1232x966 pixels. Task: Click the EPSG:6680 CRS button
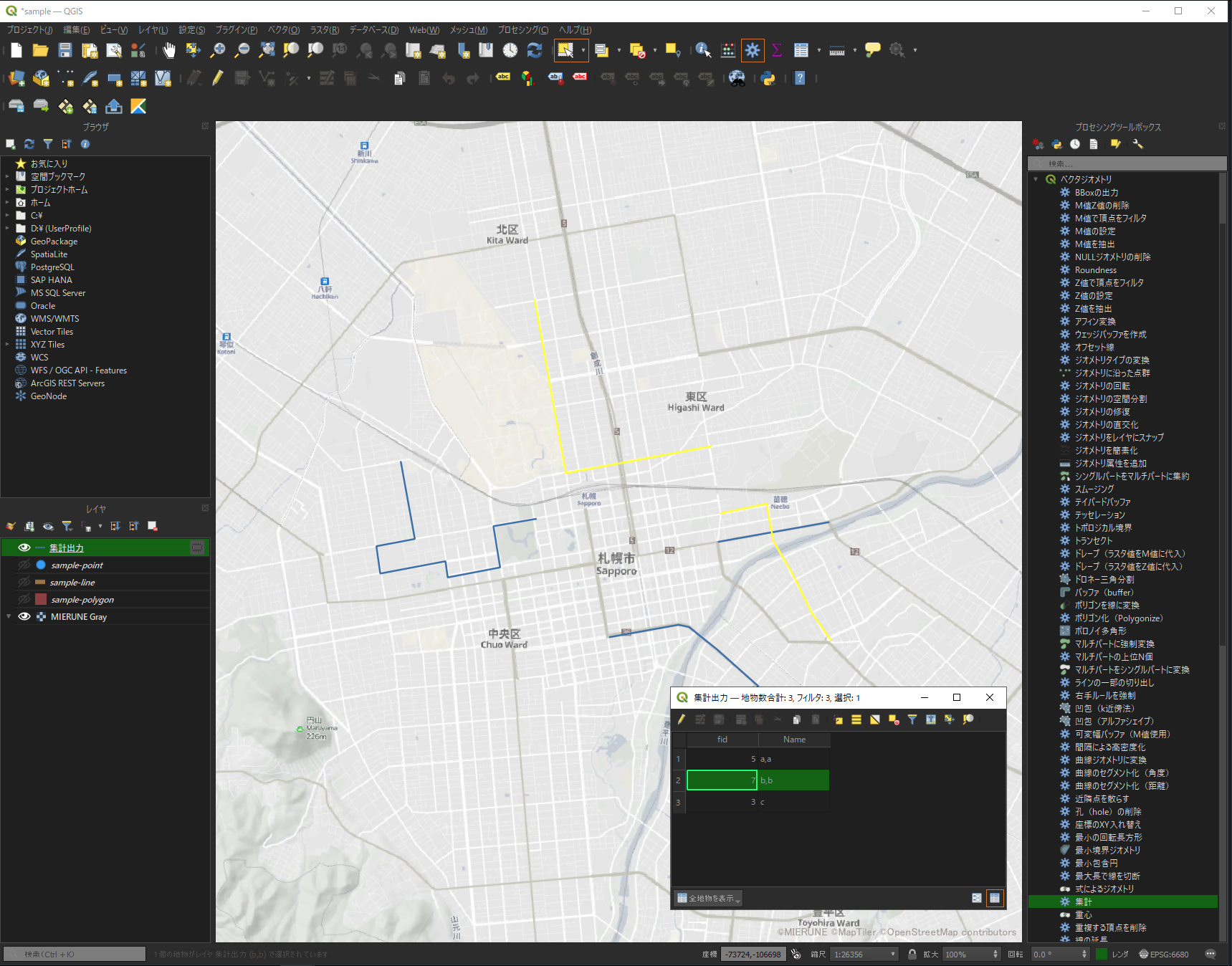(x=1163, y=954)
